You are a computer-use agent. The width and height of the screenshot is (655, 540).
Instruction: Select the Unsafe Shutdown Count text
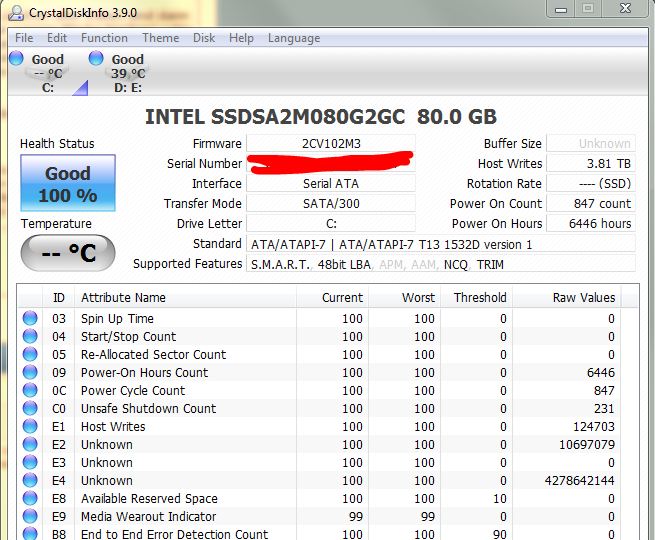coord(148,408)
